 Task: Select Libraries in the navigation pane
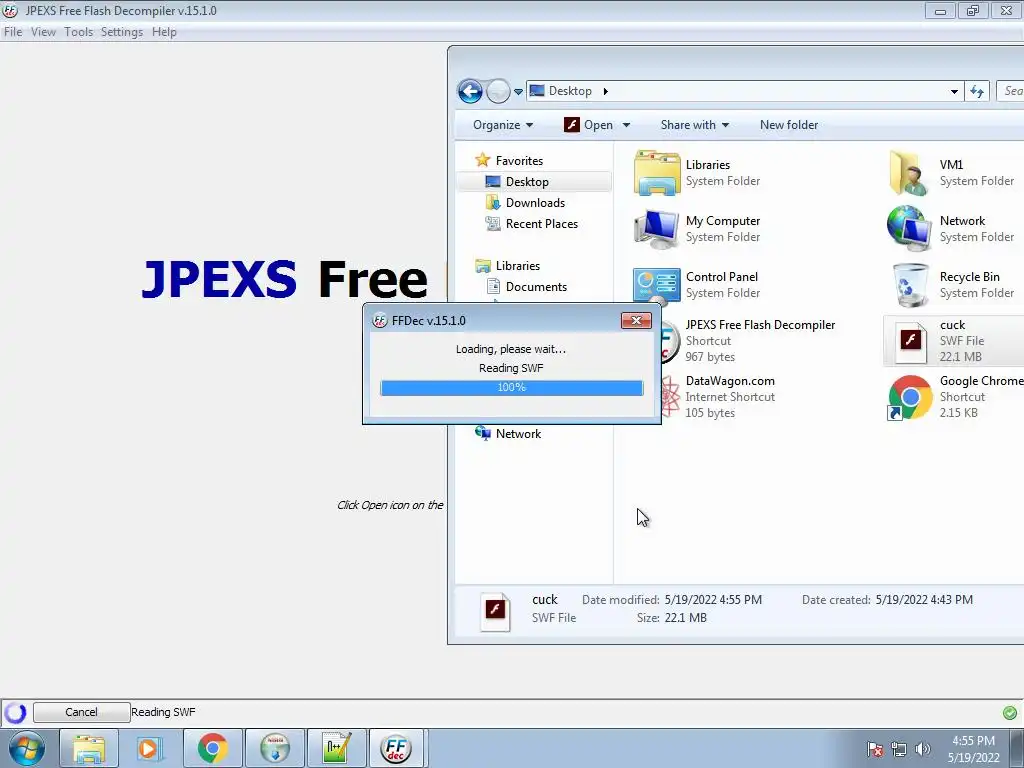pos(517,266)
